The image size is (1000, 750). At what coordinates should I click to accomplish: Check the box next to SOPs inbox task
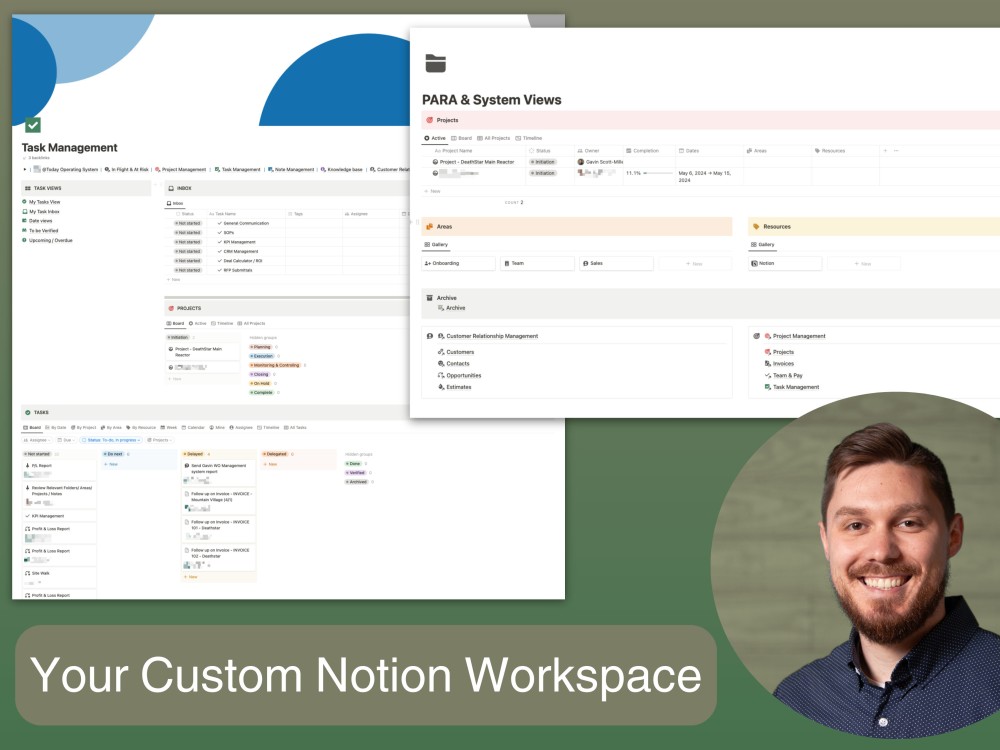click(x=218, y=232)
